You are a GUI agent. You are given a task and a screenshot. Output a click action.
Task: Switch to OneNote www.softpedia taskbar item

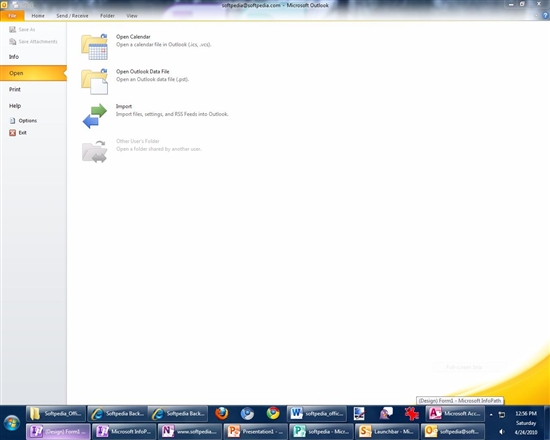click(190, 431)
